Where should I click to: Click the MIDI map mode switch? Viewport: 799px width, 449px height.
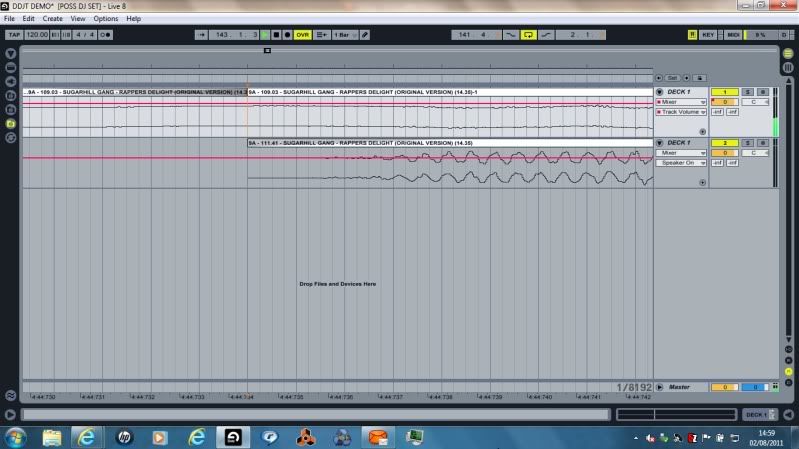[733, 34]
